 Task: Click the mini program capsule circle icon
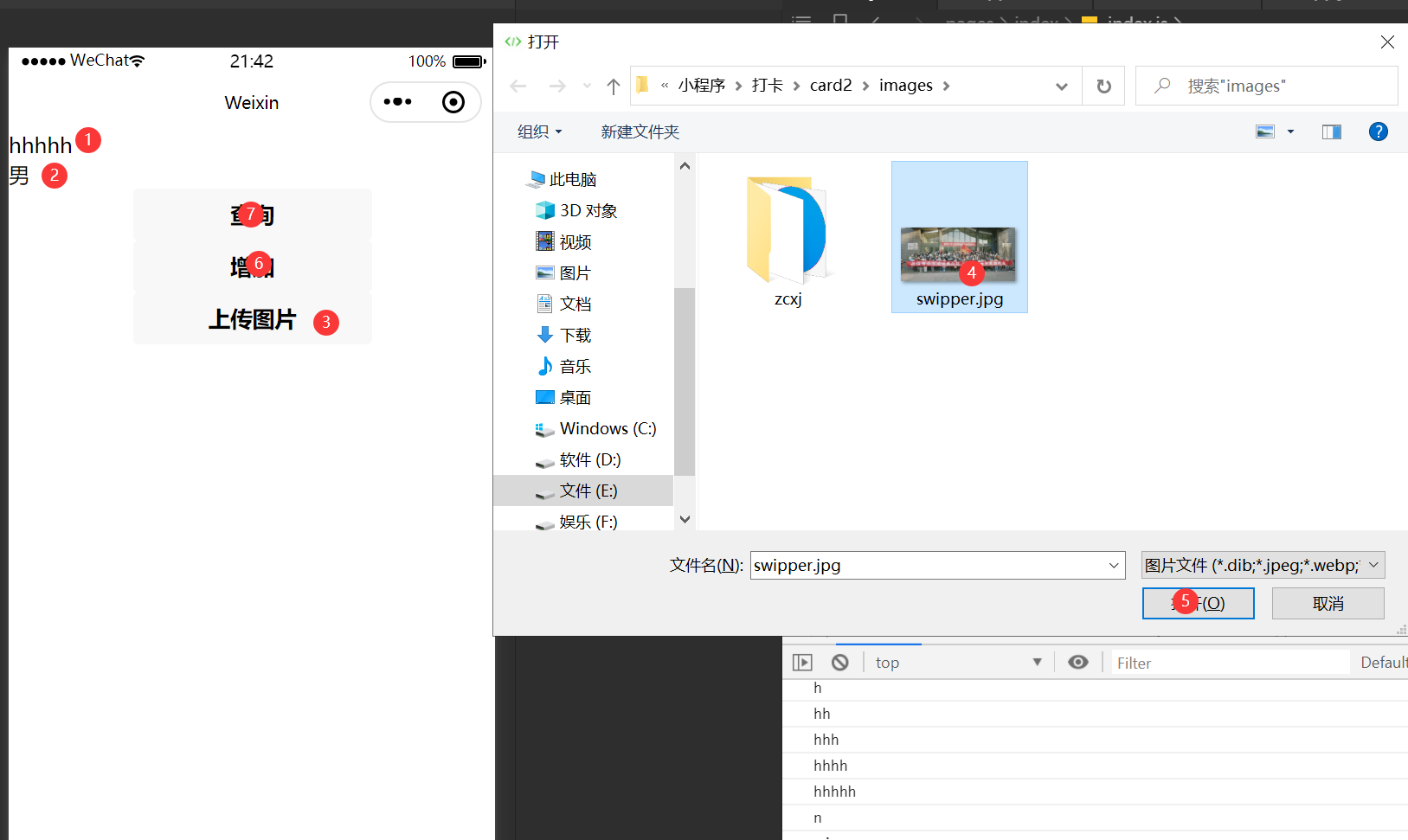tap(453, 101)
